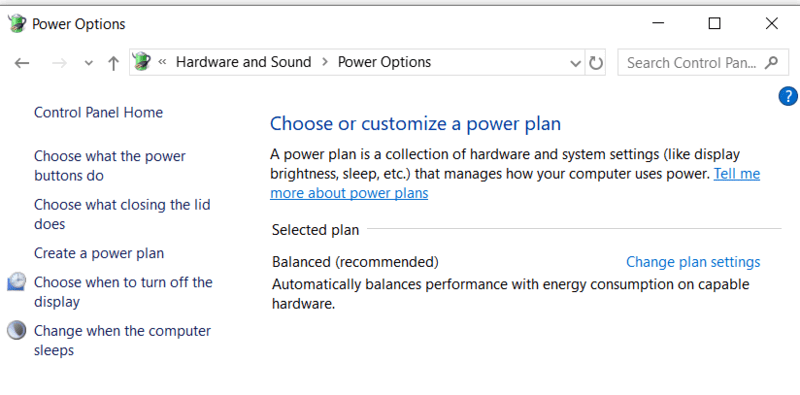Screen dimensions: 800x395
Task: Click the search magnifier icon
Action: 771,62
